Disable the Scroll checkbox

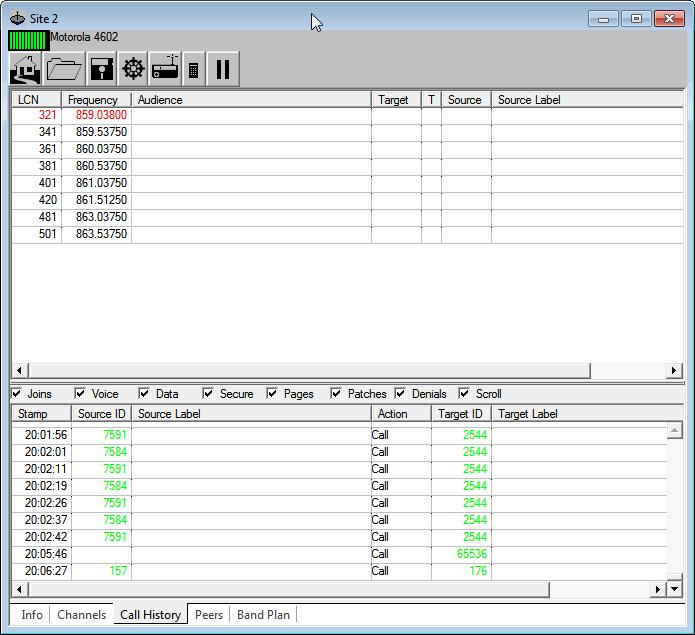[x=464, y=393]
